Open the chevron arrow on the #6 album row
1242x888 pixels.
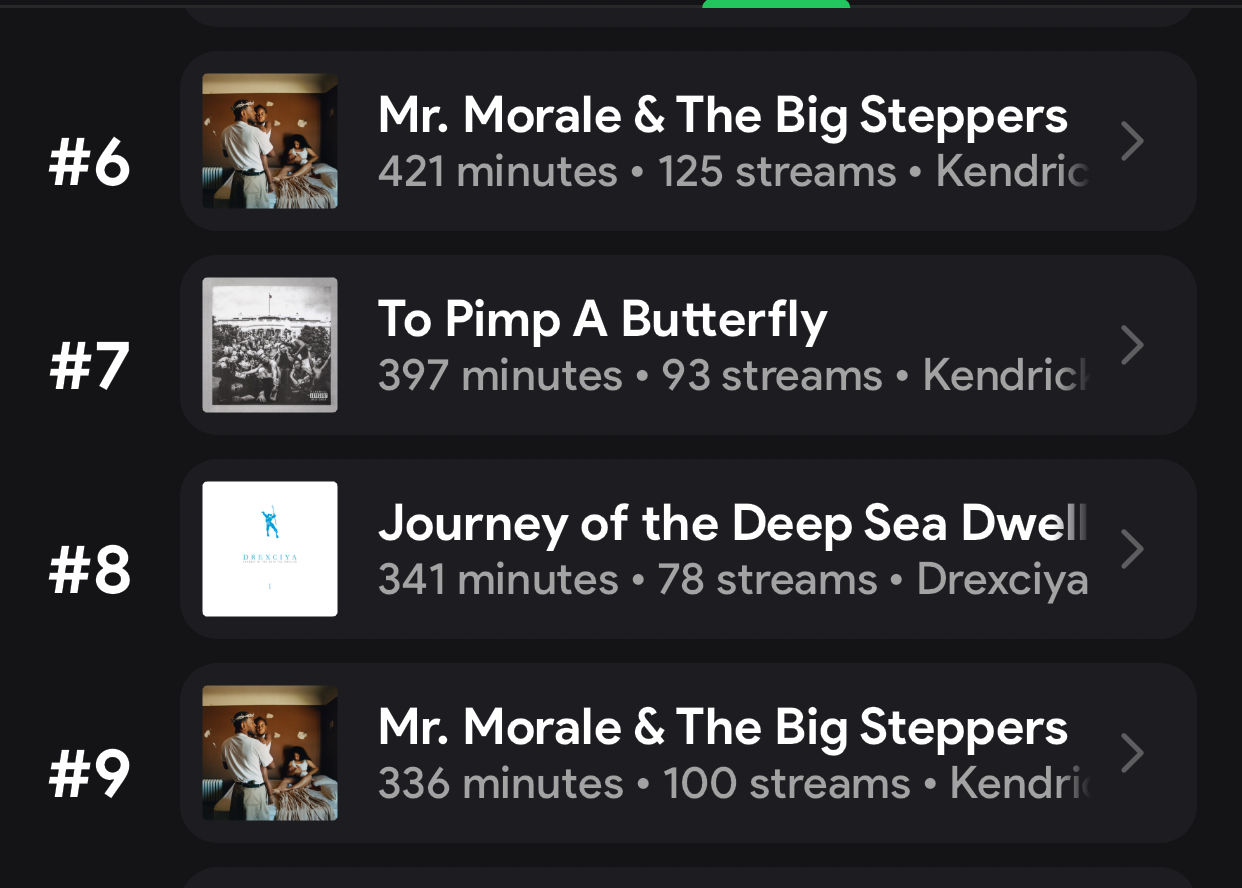point(1132,142)
